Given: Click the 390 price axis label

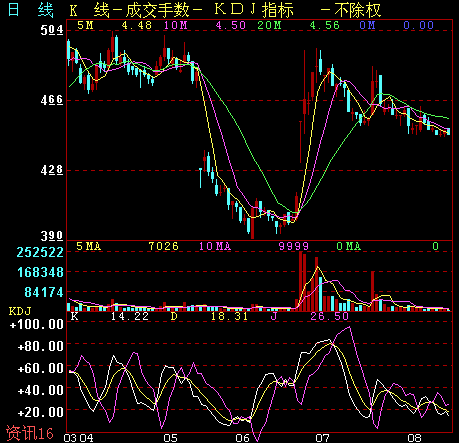Looking at the screenshot, I should [x=52, y=236].
